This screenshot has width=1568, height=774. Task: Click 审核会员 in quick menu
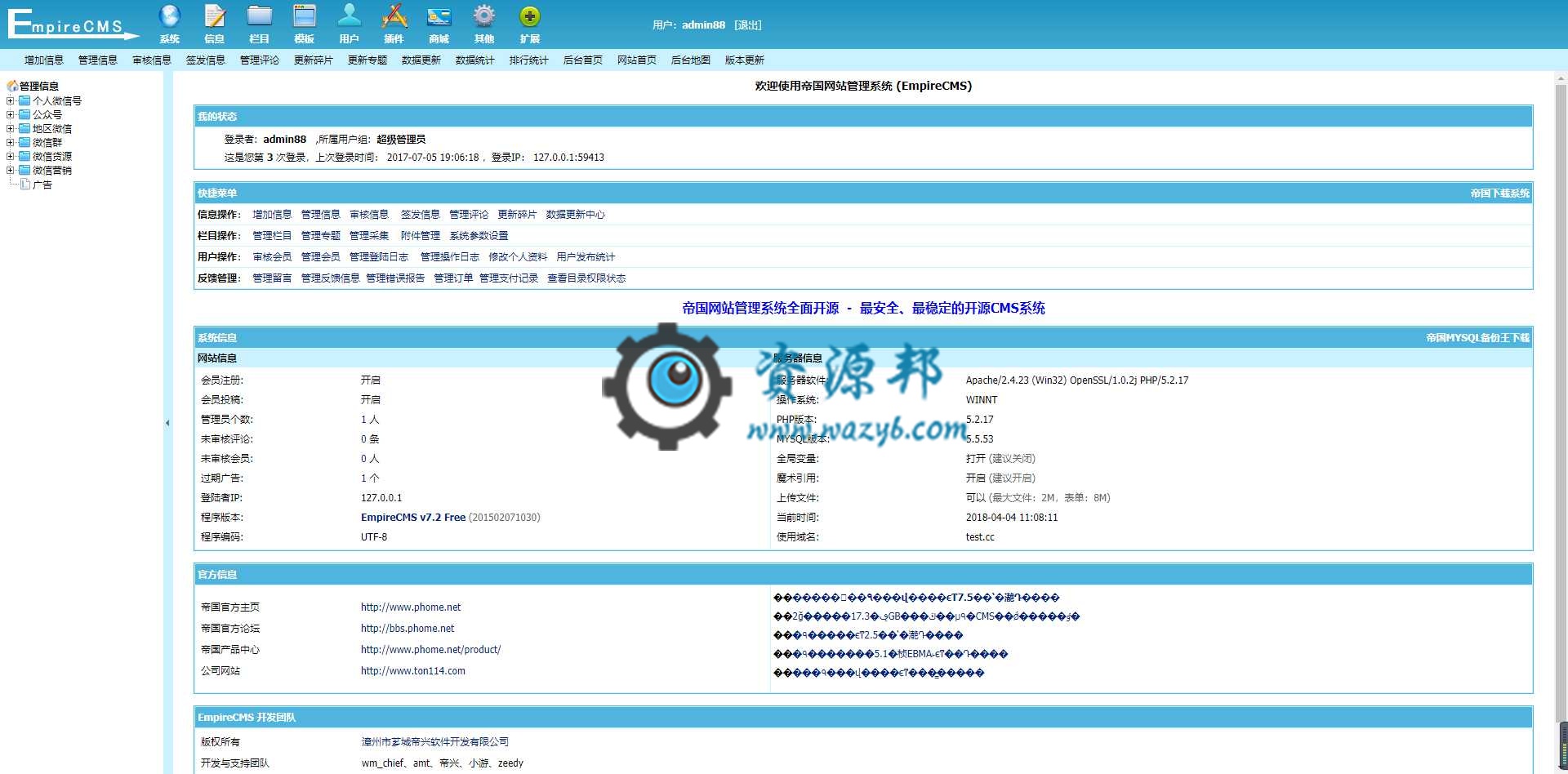click(x=272, y=257)
